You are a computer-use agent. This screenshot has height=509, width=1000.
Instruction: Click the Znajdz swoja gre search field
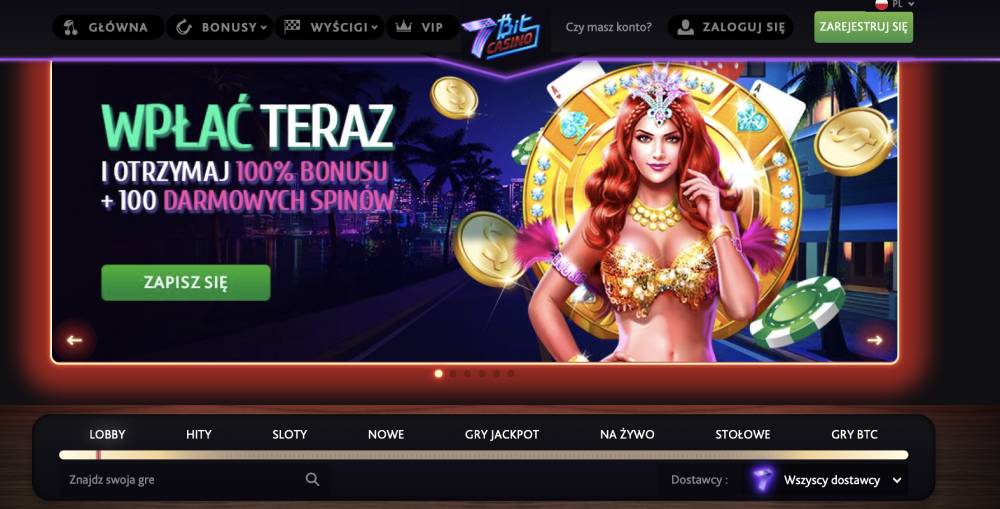pyautogui.click(x=195, y=480)
